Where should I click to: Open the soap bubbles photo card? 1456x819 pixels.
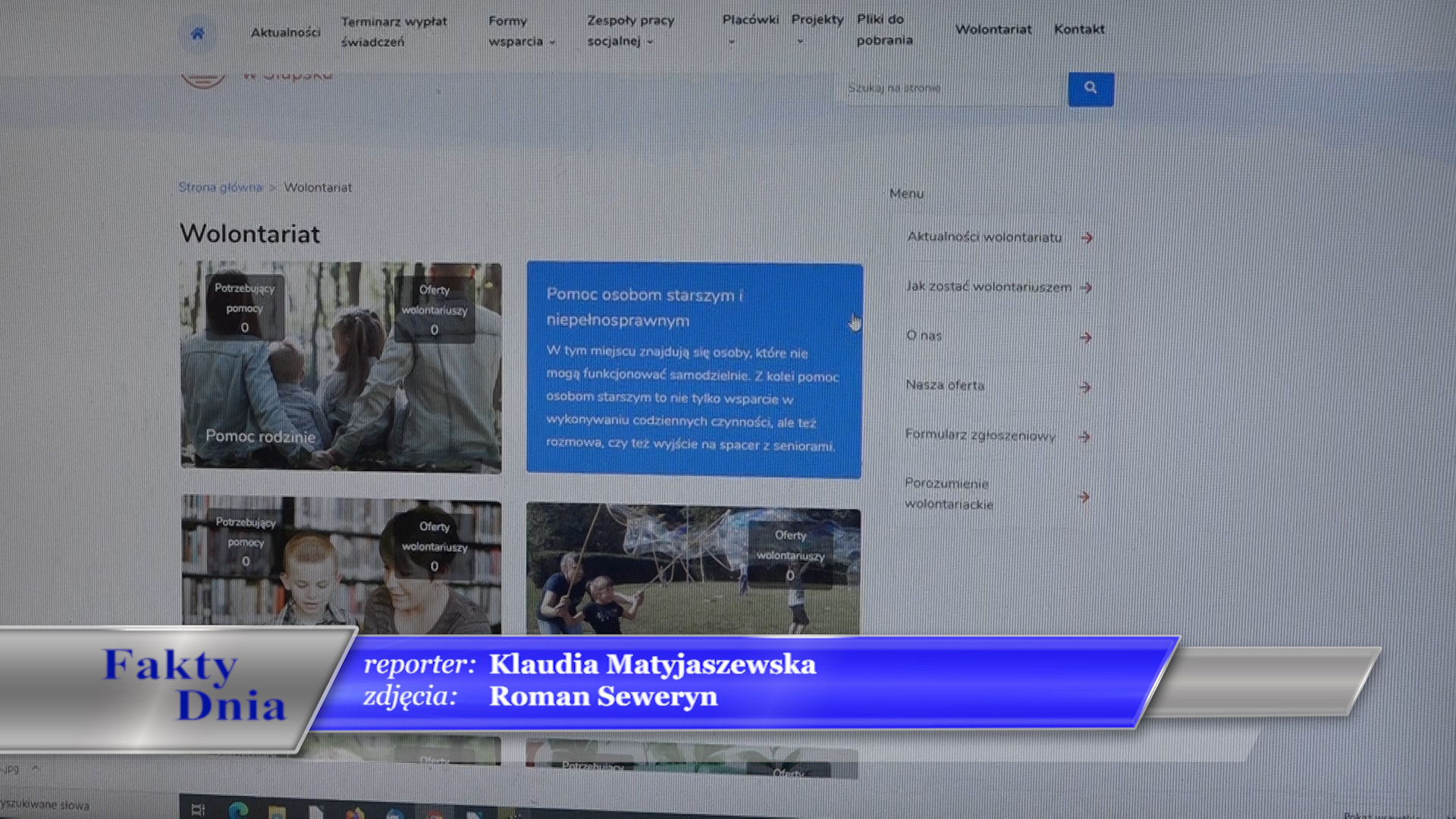click(693, 570)
